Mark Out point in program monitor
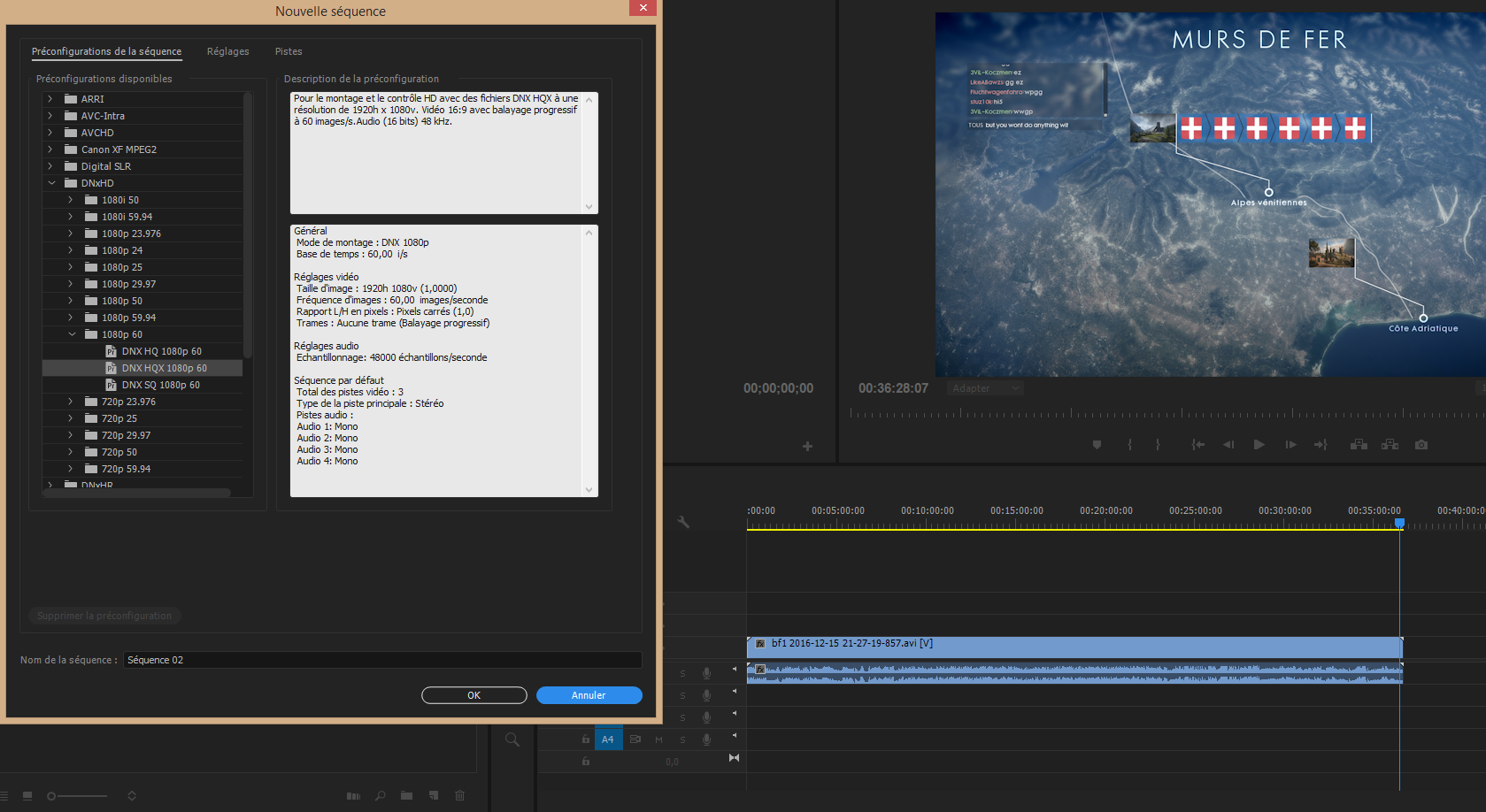 pyautogui.click(x=1158, y=445)
